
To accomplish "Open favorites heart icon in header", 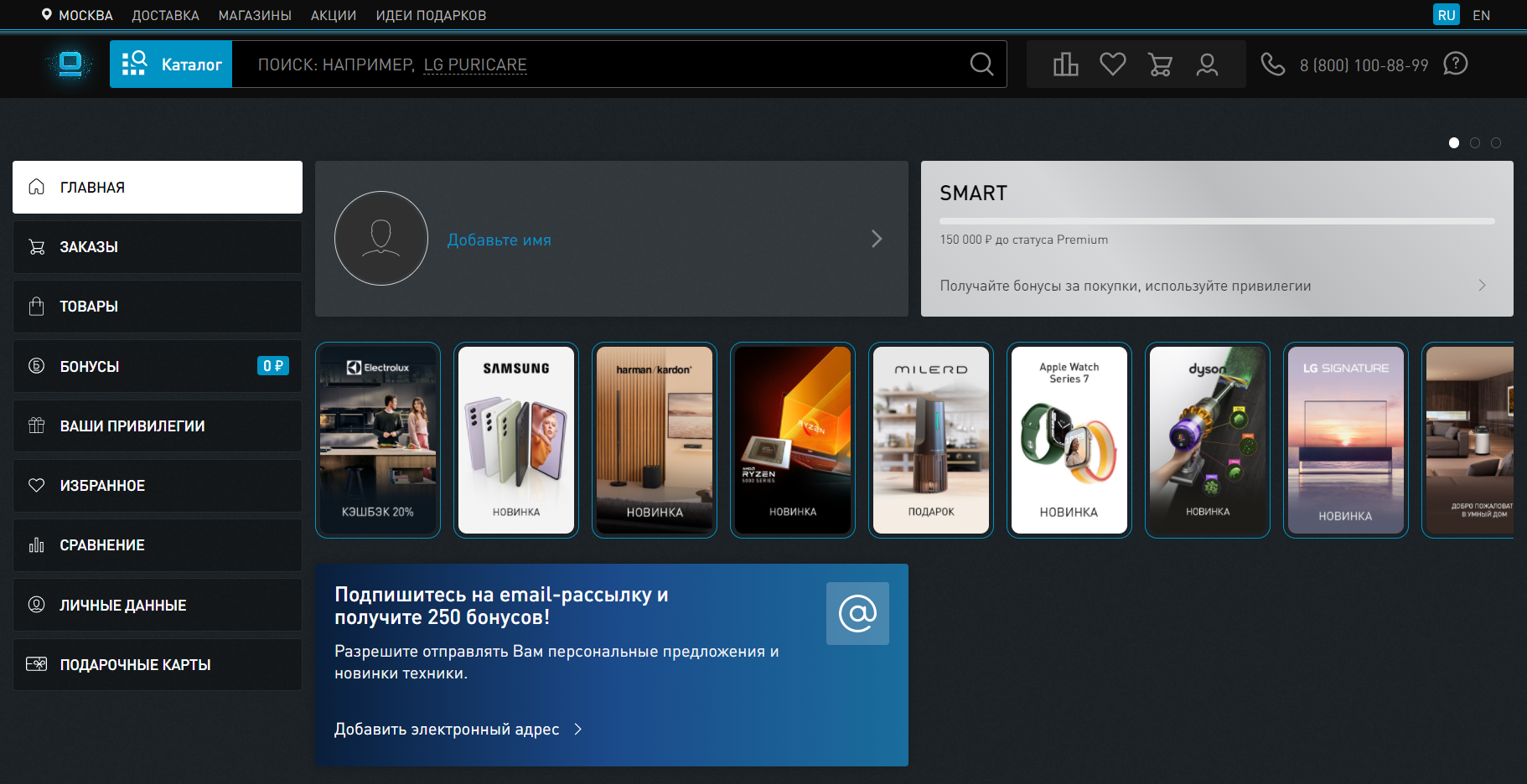I will [1113, 64].
